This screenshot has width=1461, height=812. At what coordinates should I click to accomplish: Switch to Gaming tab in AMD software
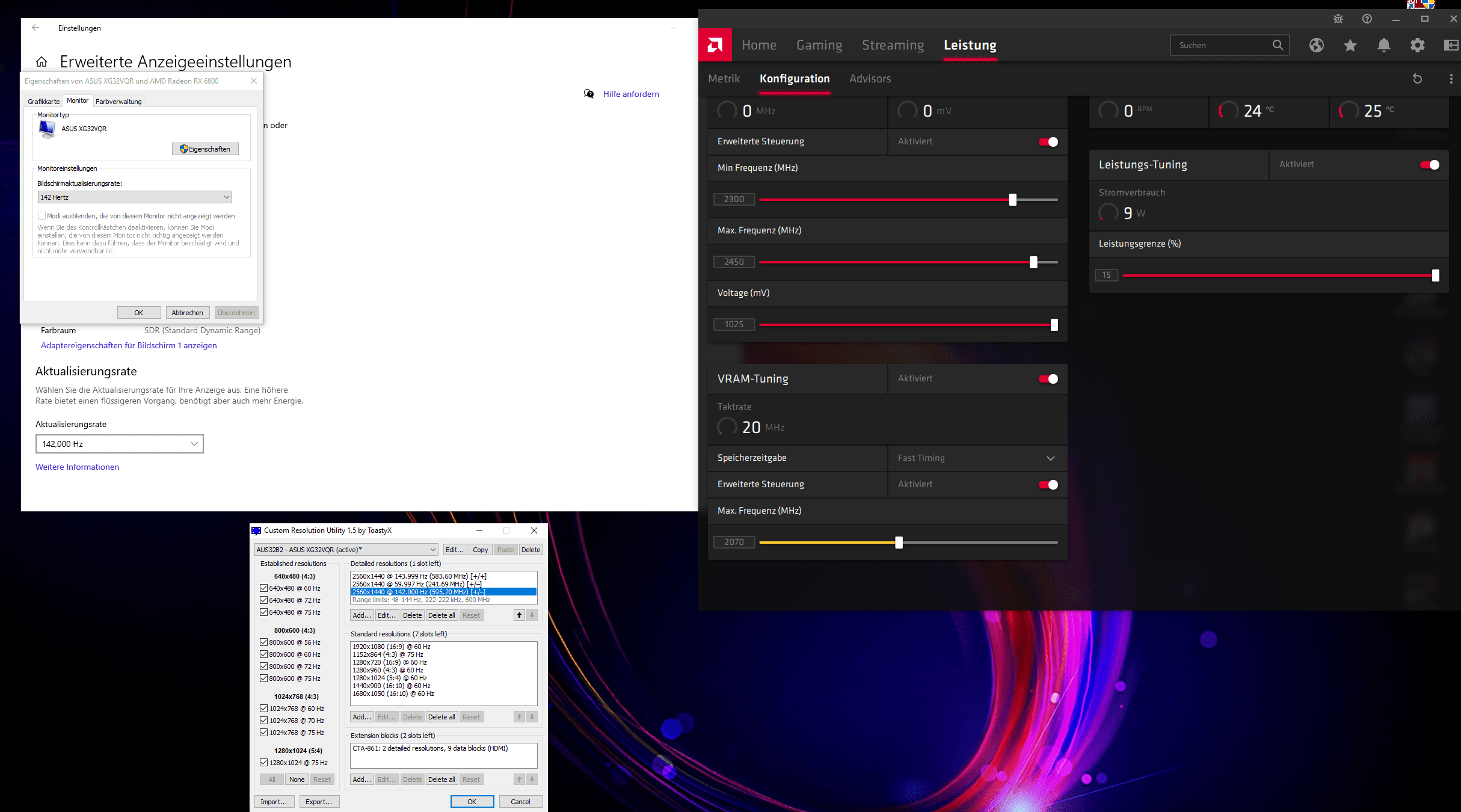pyautogui.click(x=819, y=45)
